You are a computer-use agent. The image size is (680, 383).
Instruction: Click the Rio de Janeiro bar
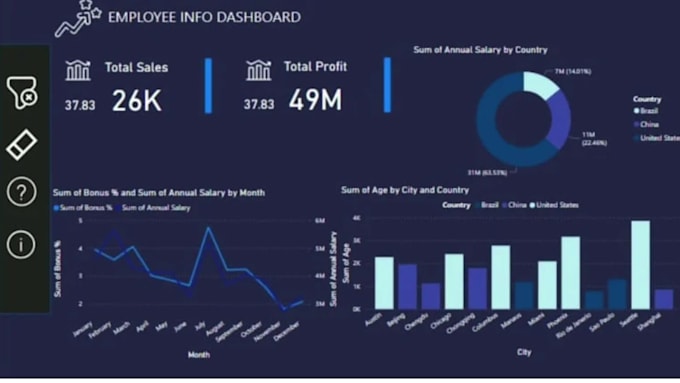(594, 300)
